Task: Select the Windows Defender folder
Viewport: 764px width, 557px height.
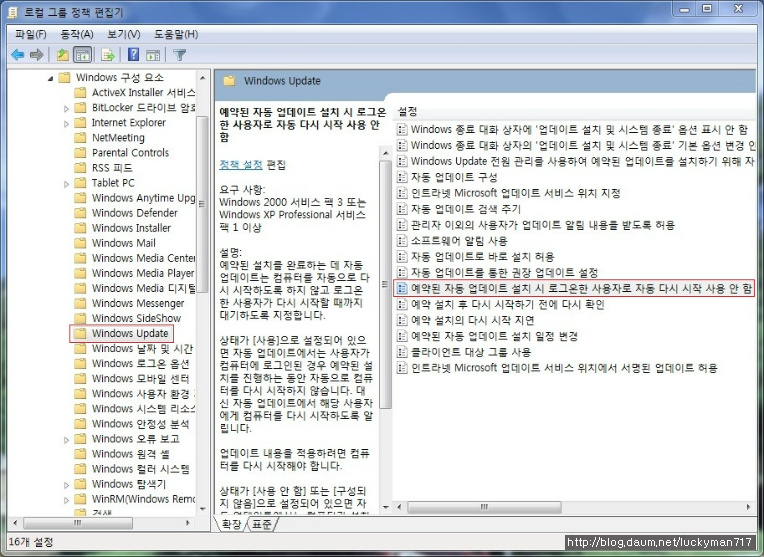Action: [126, 213]
